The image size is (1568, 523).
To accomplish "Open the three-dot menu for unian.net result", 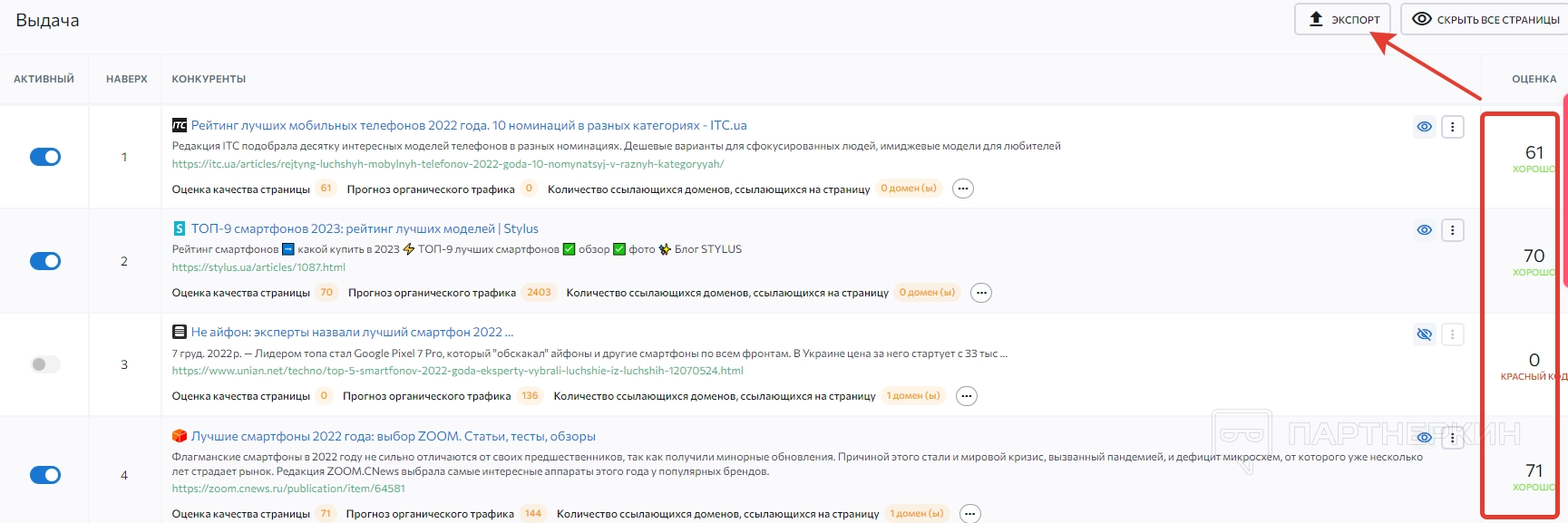I will [1453, 334].
